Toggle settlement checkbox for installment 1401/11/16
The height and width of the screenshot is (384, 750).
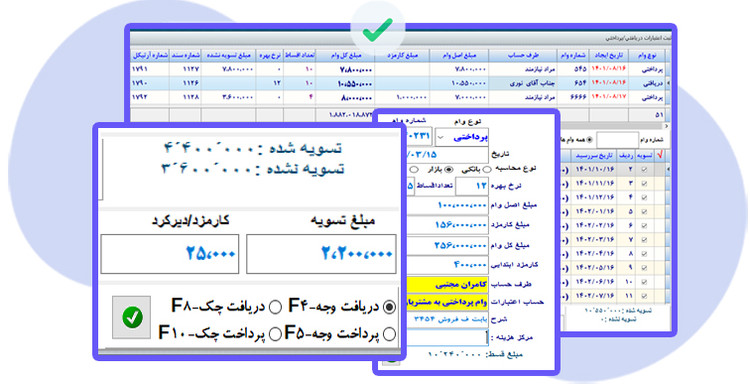click(x=644, y=183)
